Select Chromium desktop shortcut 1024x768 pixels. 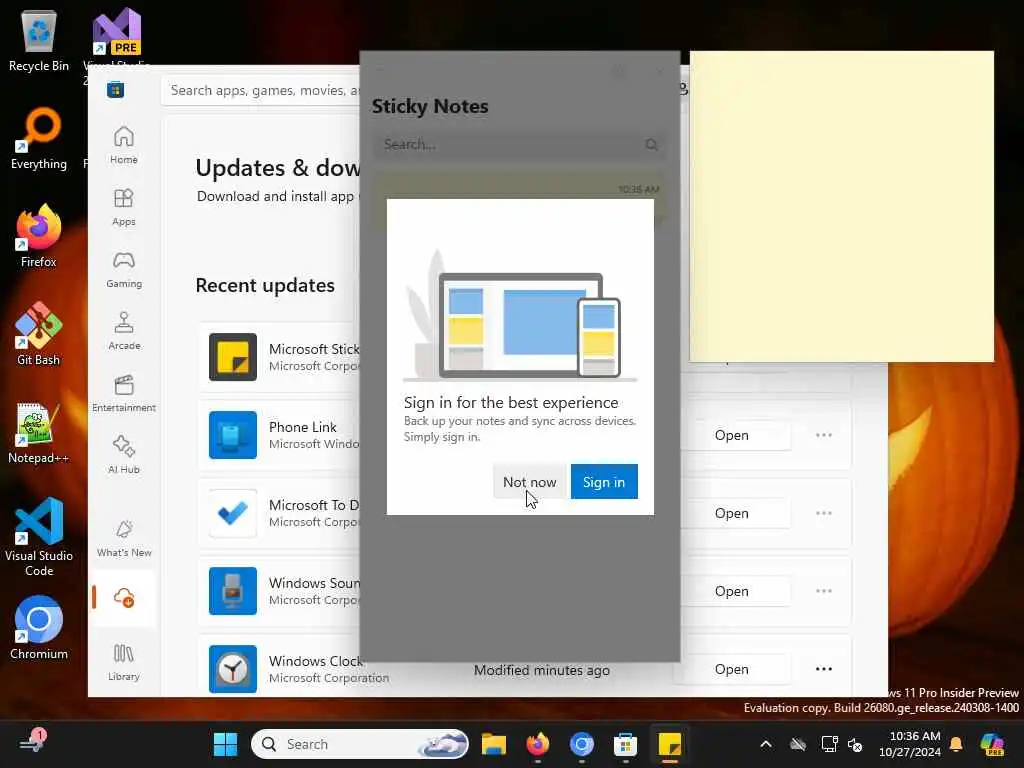[x=39, y=628]
